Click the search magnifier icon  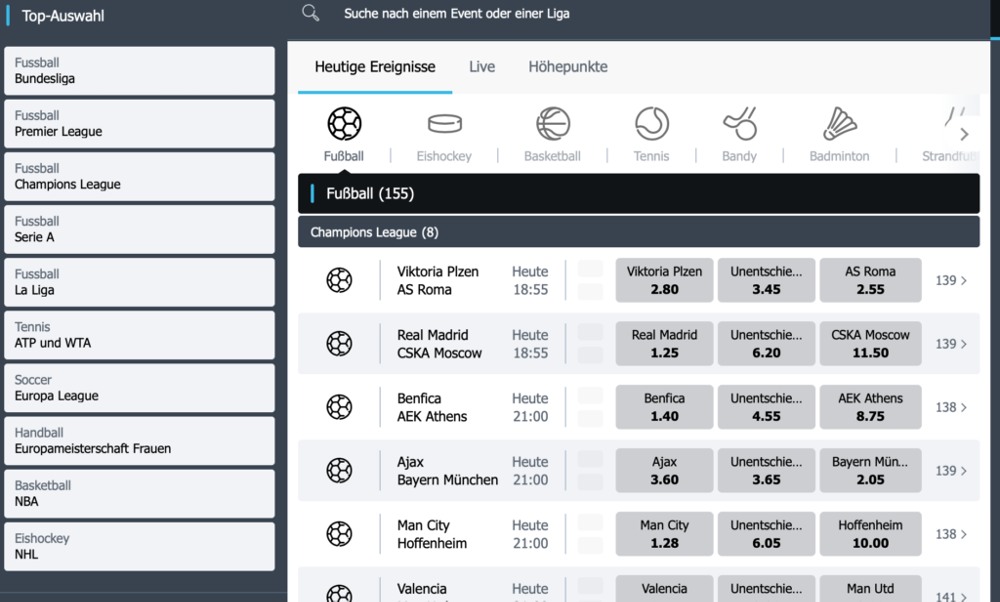[x=311, y=13]
